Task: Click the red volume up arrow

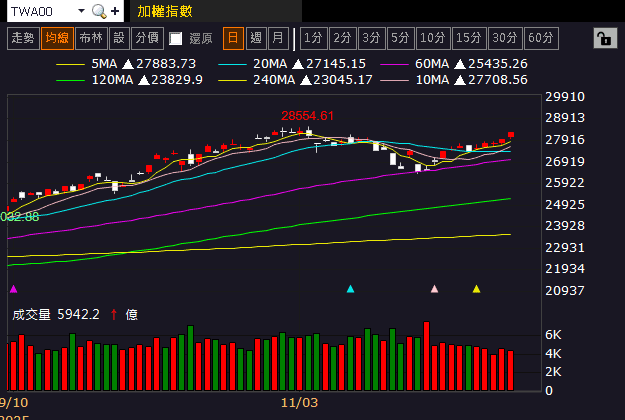Action: tap(114, 314)
